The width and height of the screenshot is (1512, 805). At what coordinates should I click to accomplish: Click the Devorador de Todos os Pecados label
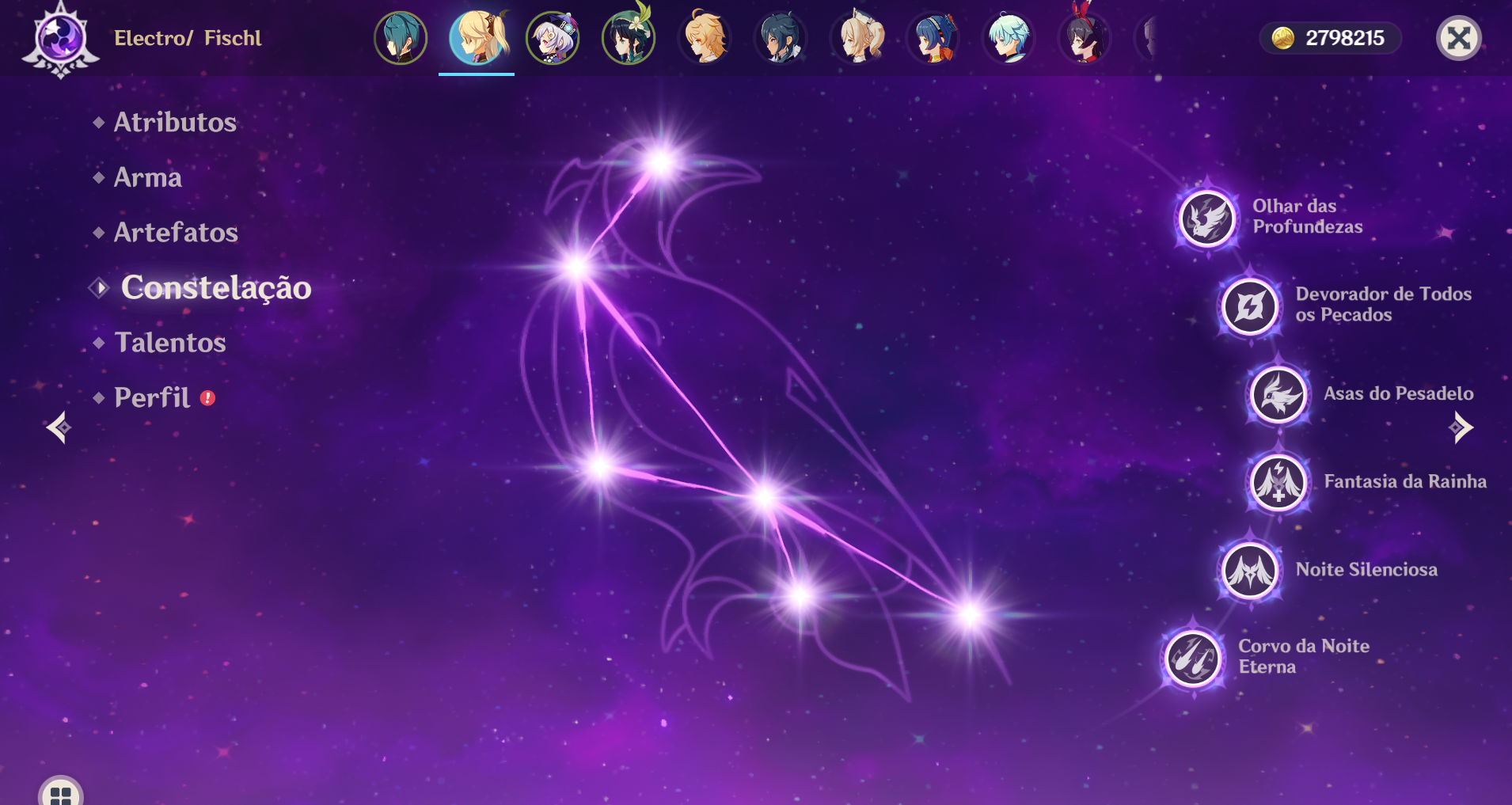(1384, 304)
